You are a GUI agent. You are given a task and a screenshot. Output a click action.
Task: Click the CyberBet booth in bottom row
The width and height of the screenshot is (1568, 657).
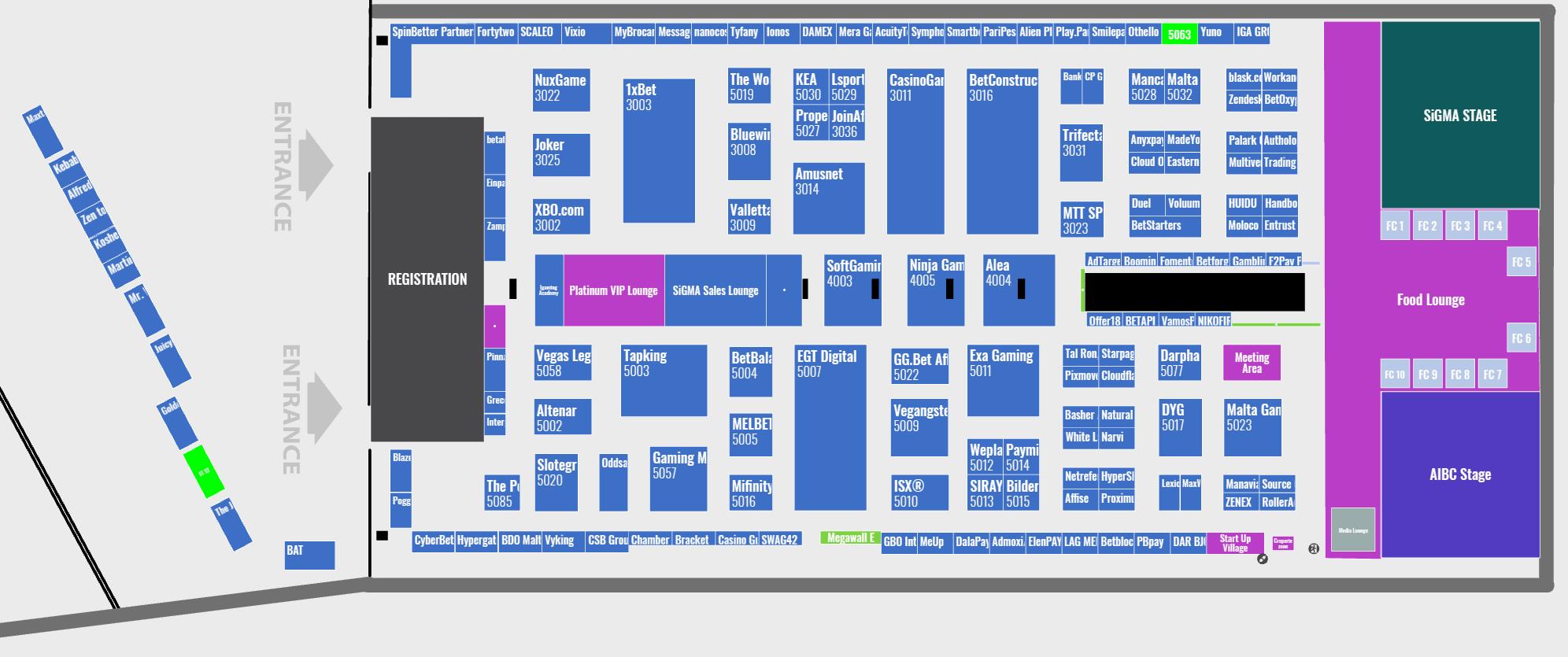click(x=433, y=541)
